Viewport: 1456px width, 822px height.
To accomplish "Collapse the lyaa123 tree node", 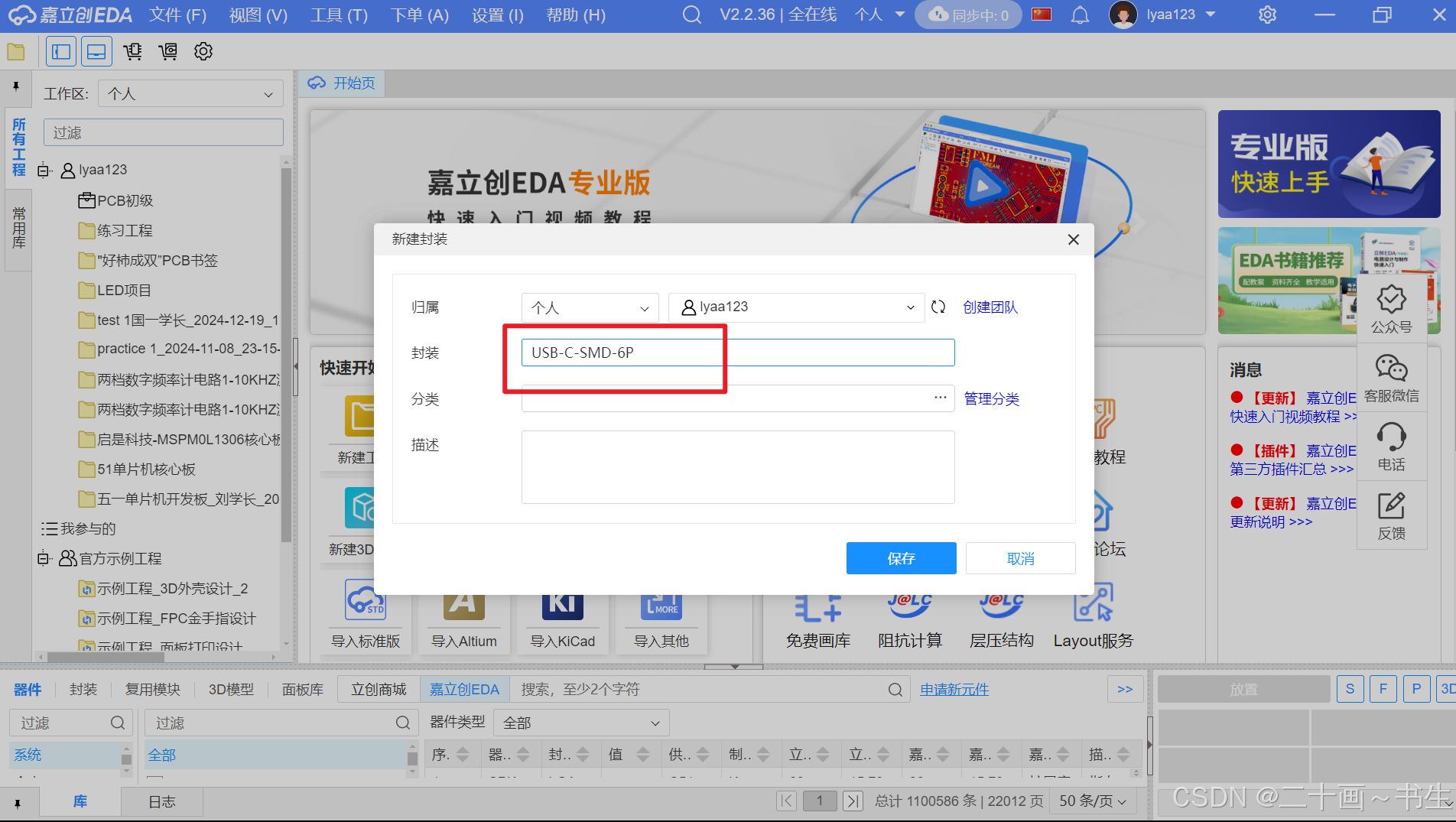I will (44, 171).
